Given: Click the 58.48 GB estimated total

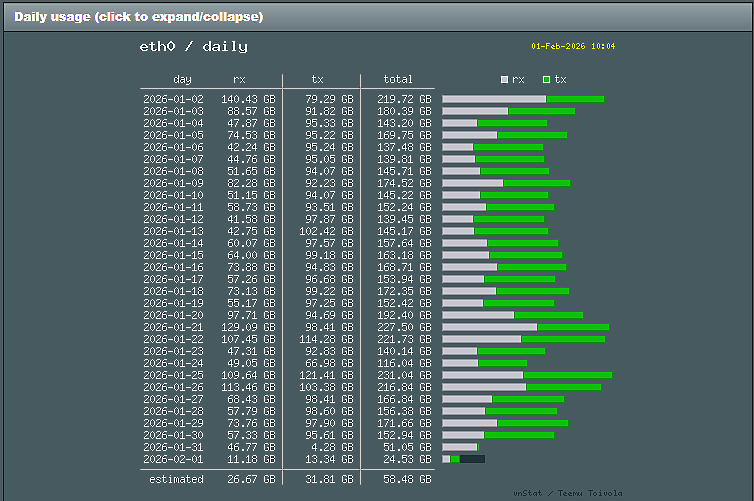Looking at the screenshot, I should [407, 479].
